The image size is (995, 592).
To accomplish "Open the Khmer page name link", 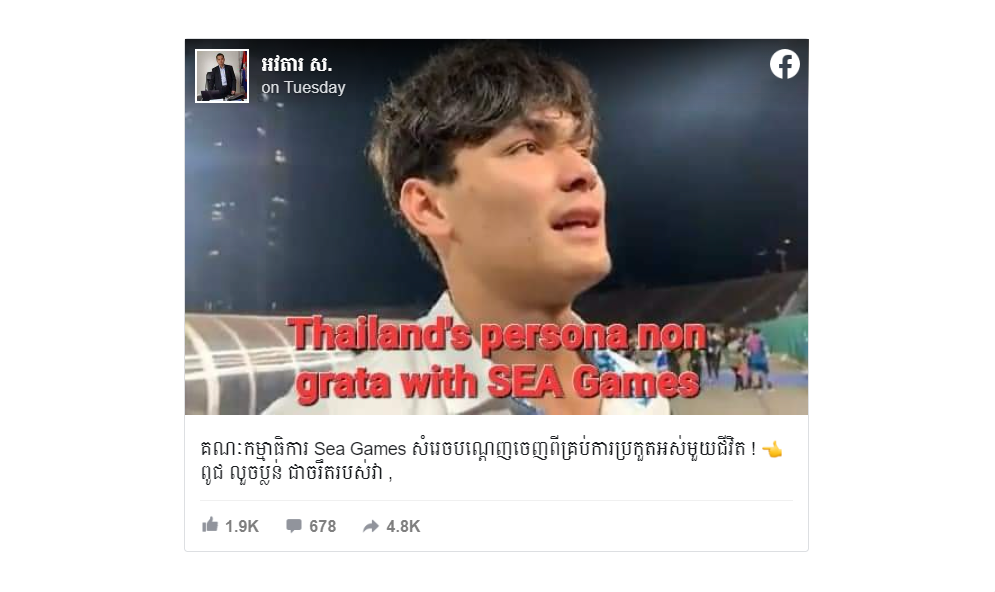I will [296, 64].
